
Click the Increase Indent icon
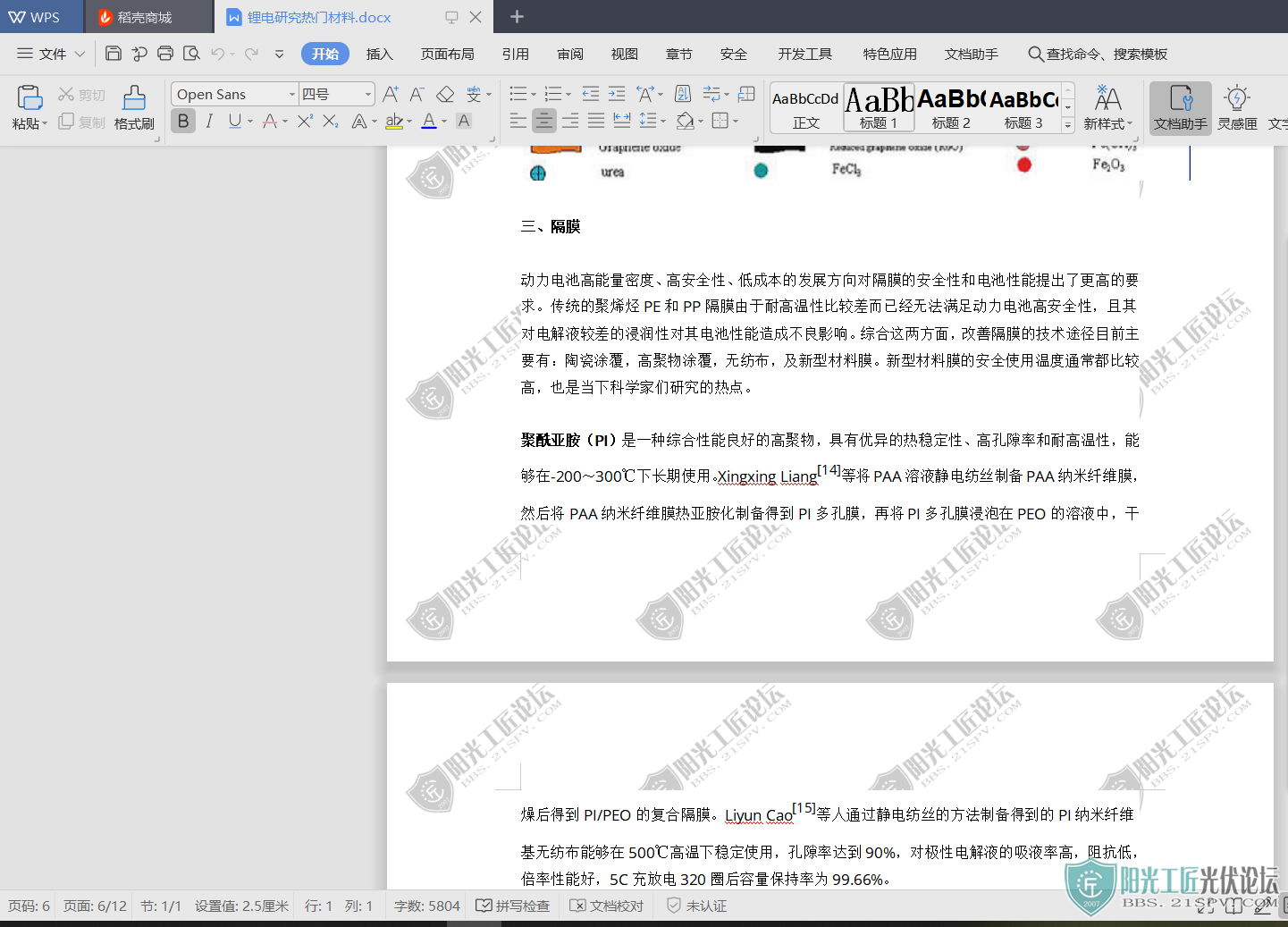point(617,94)
